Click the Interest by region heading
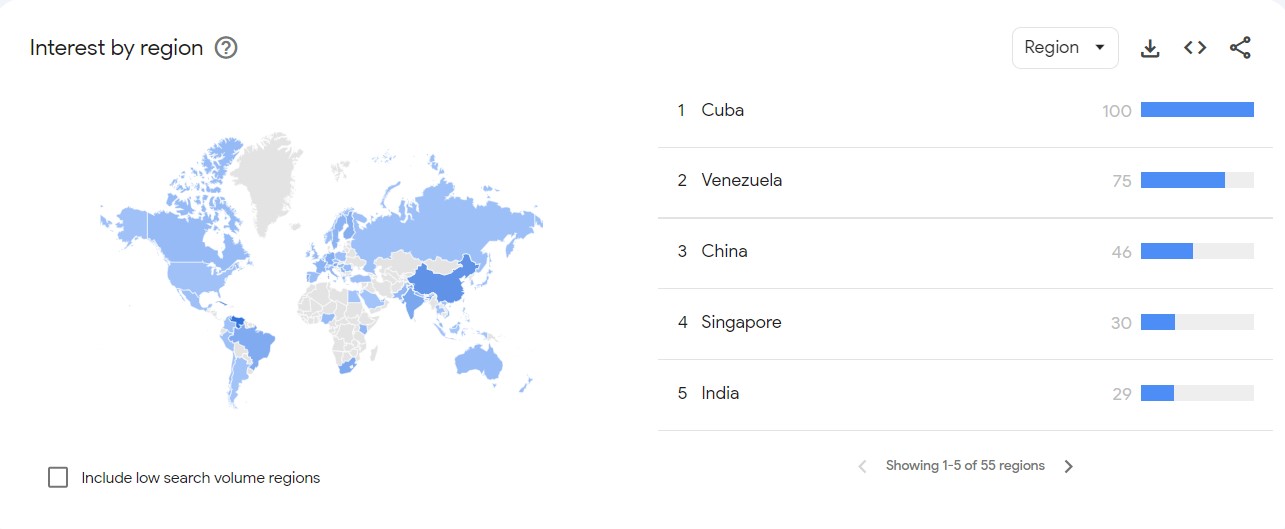This screenshot has width=1285, height=529. click(x=116, y=48)
